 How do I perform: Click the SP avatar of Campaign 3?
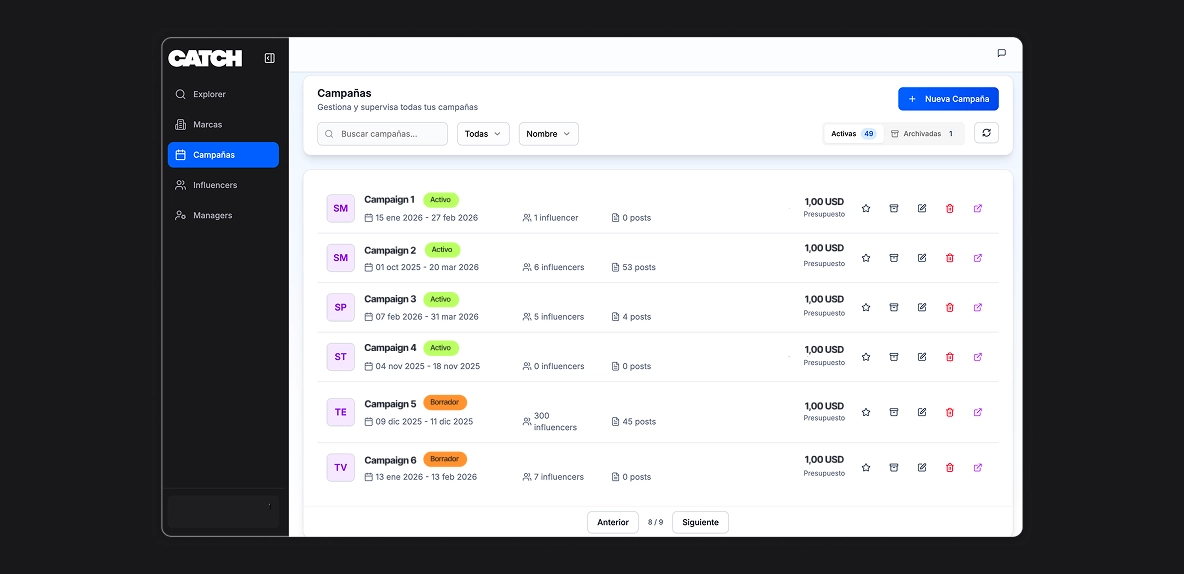tap(341, 307)
